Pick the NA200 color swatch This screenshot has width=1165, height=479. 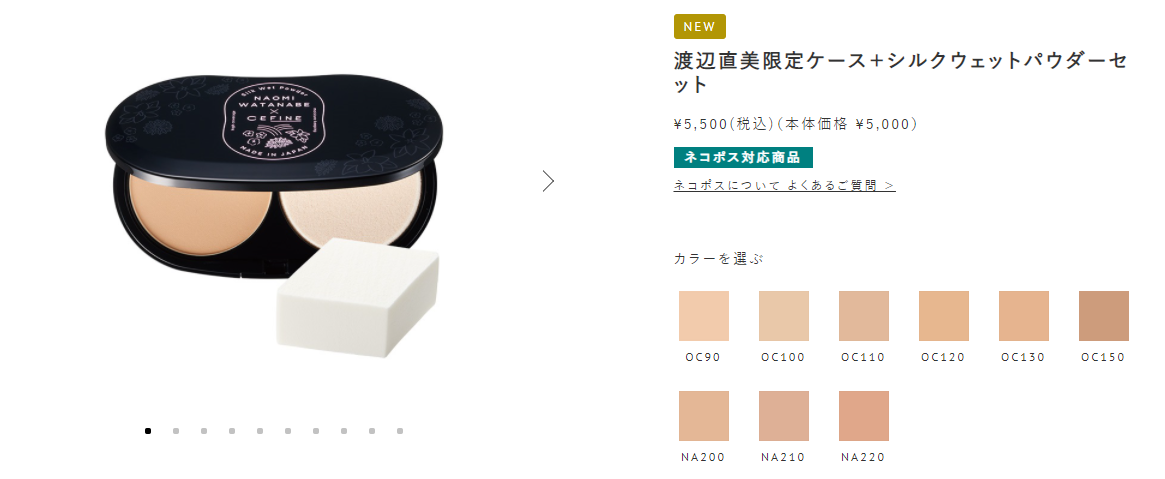coord(704,416)
